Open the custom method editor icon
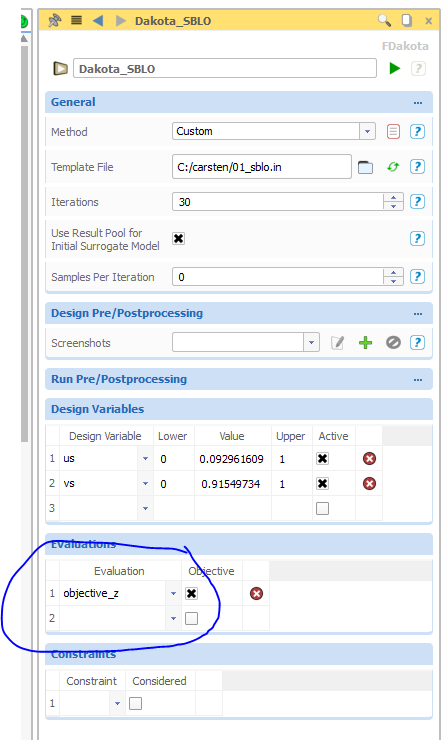The height and width of the screenshot is (740, 448). tap(393, 131)
